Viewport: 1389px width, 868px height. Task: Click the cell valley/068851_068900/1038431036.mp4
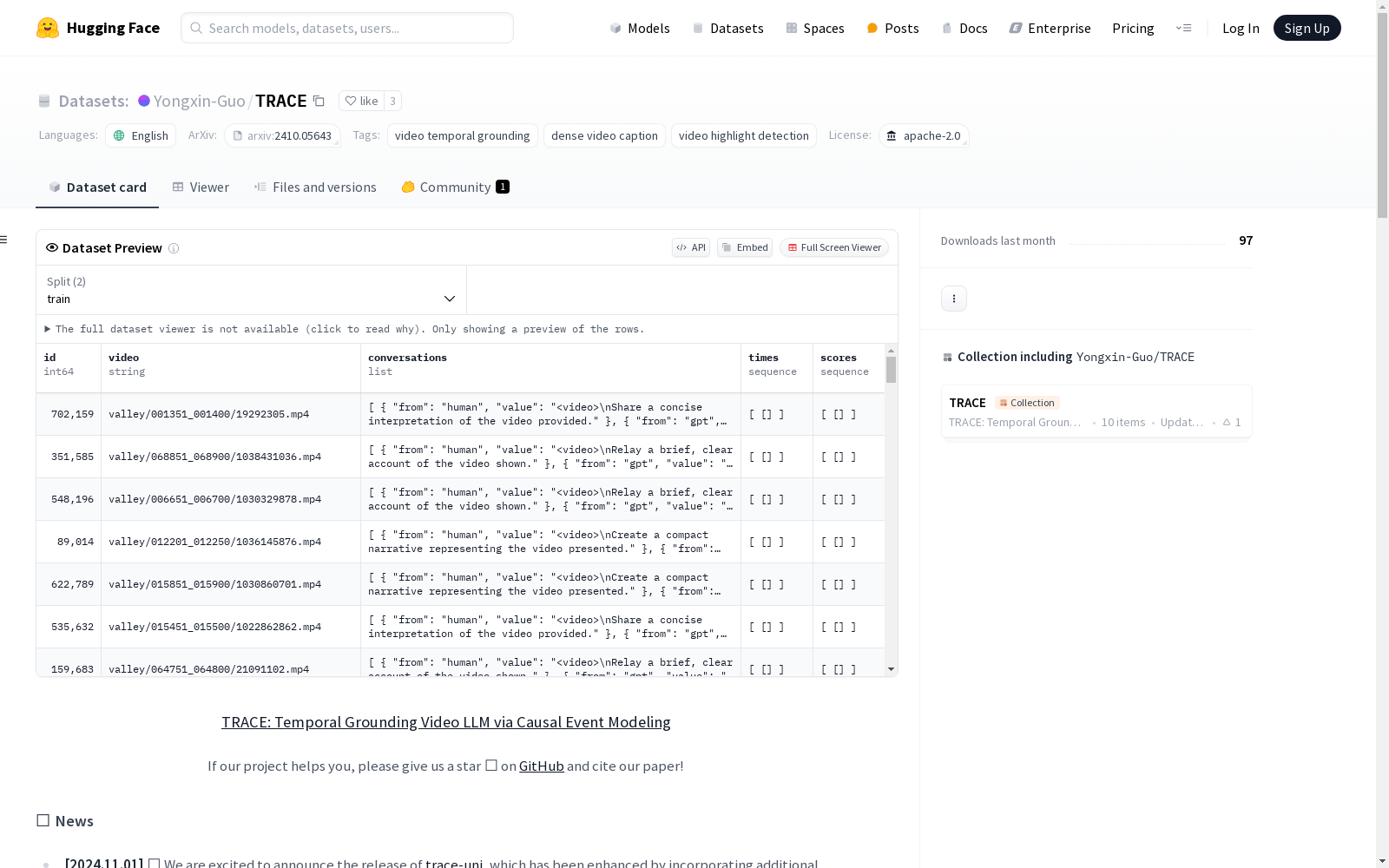231,457
